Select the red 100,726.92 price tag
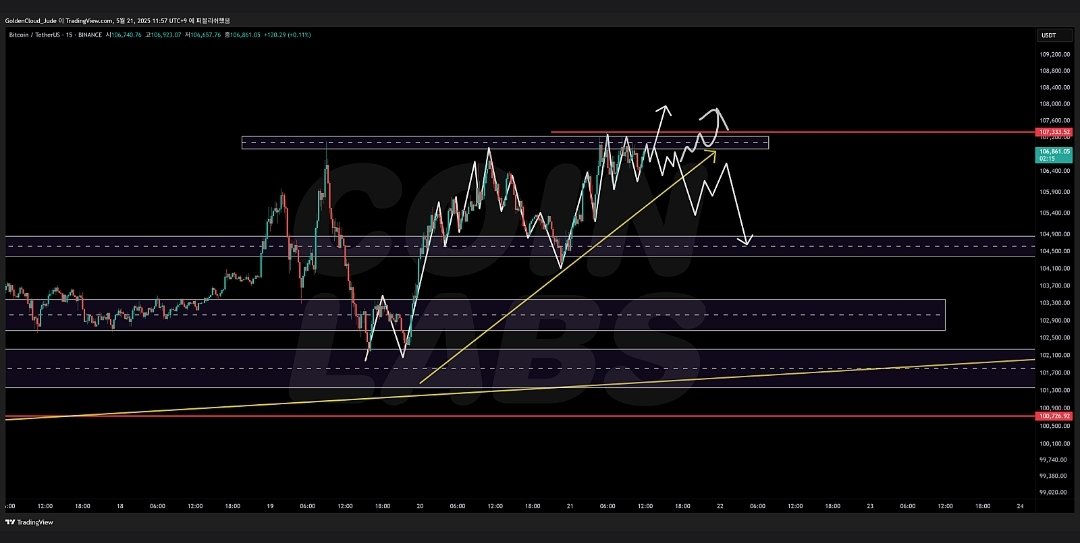Image resolution: width=1080 pixels, height=543 pixels. click(x=1055, y=416)
